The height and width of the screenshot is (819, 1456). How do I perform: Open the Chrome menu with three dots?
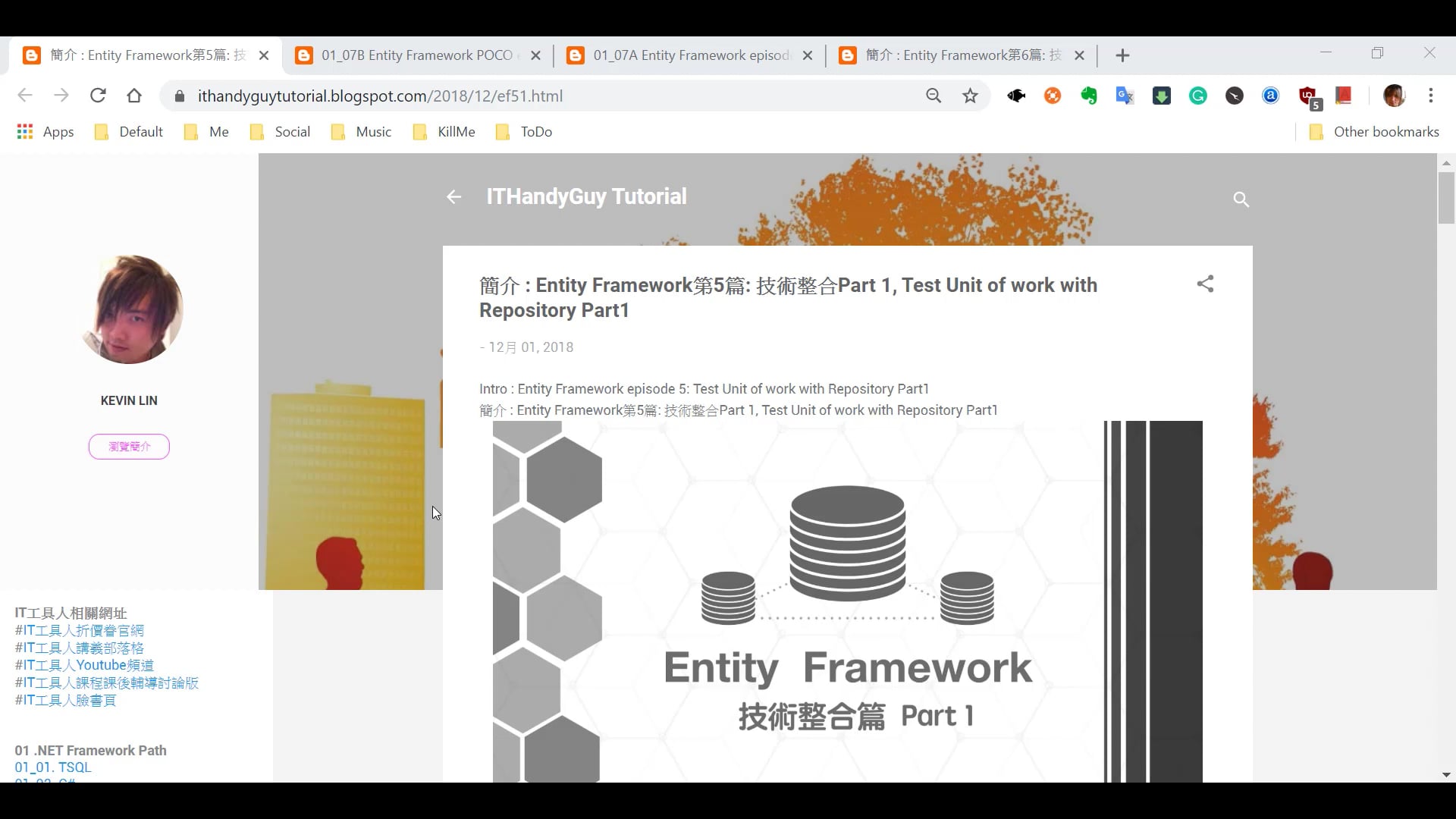[1431, 96]
